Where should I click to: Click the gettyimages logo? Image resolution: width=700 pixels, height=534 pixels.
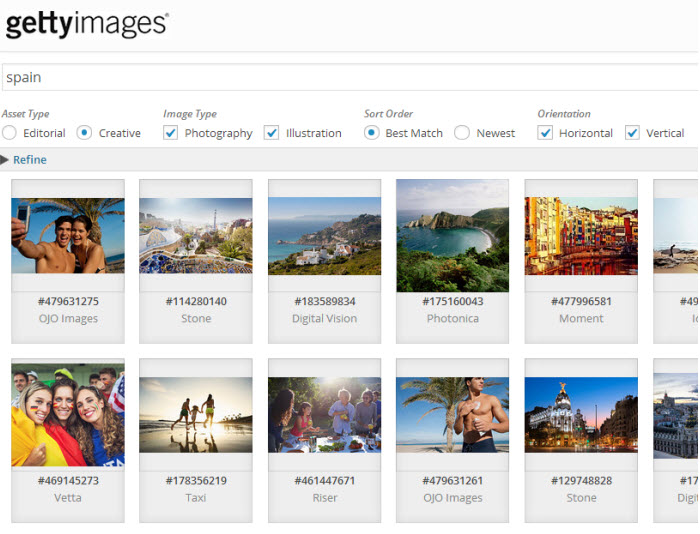click(x=87, y=25)
